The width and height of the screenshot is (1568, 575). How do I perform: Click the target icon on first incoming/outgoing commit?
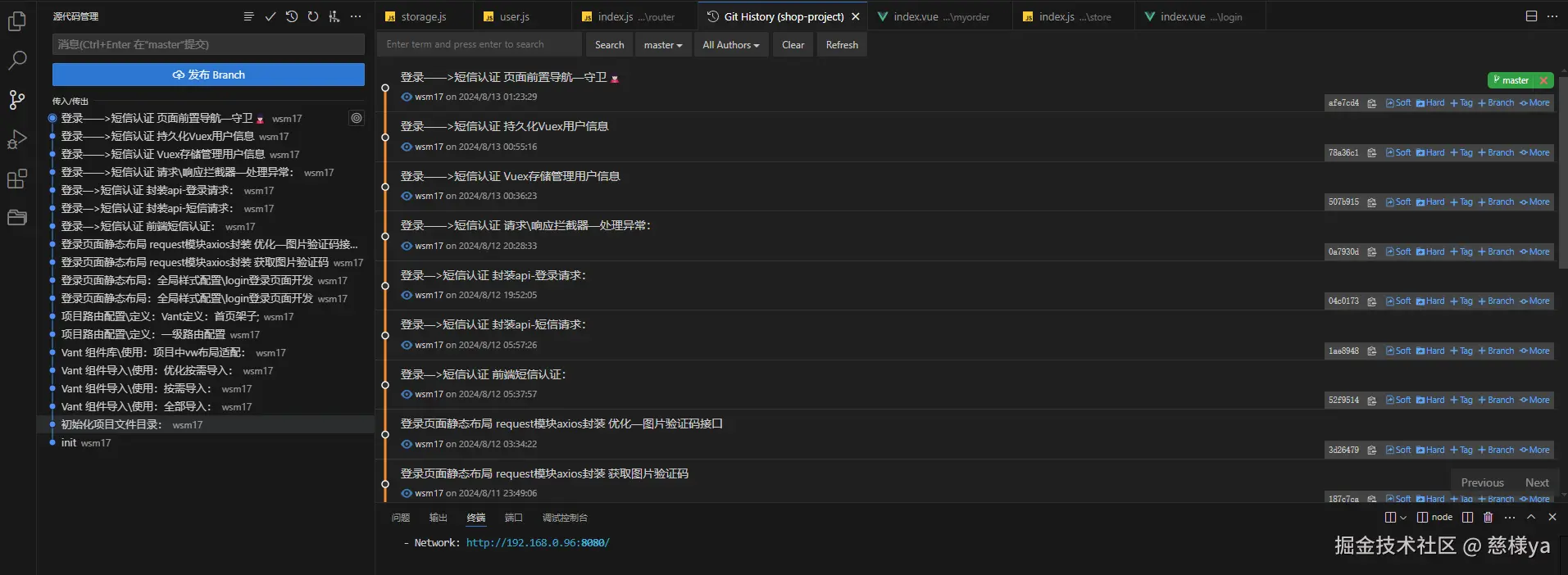point(357,118)
